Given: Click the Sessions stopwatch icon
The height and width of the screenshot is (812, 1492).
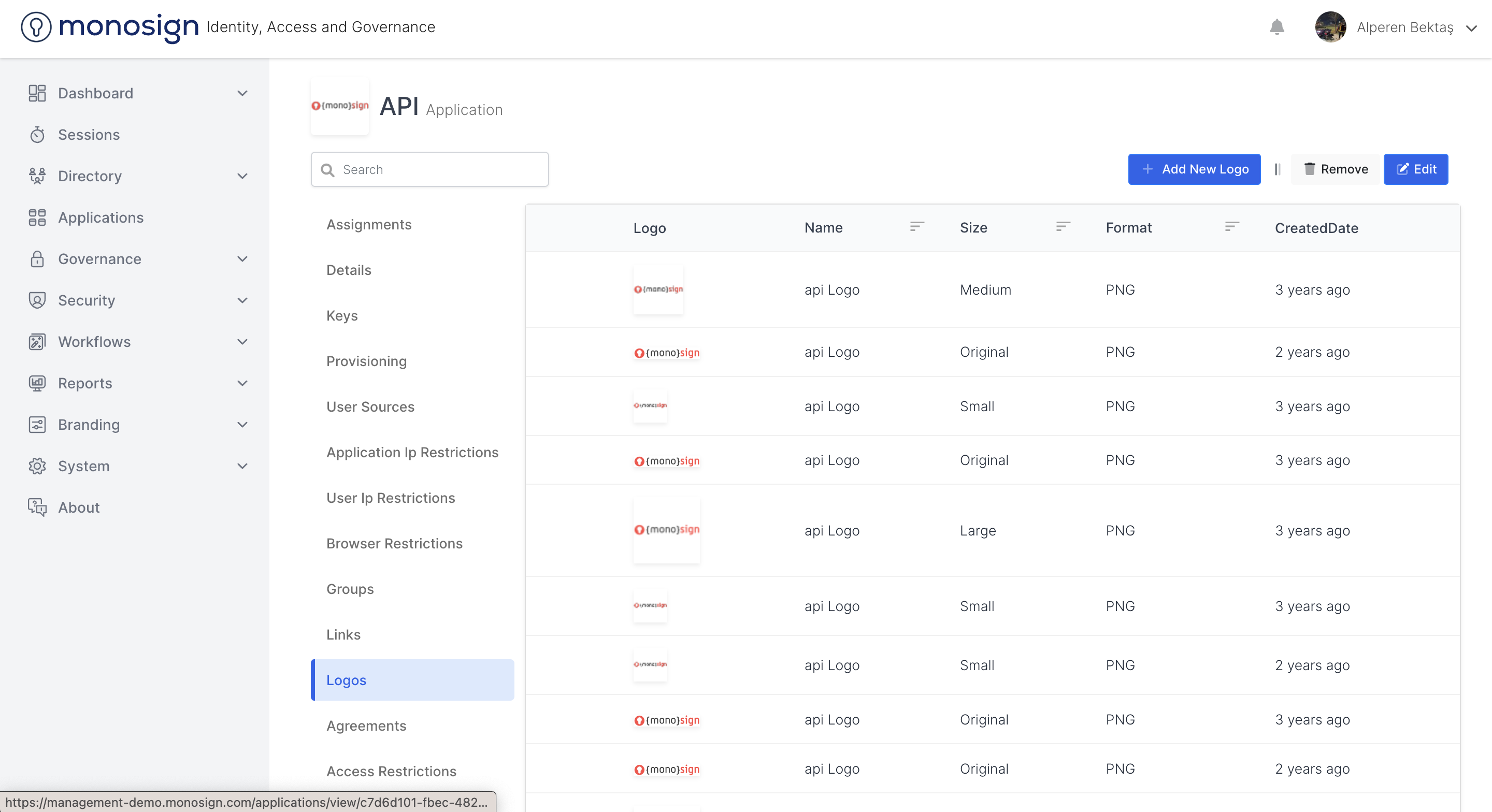Looking at the screenshot, I should [37, 135].
